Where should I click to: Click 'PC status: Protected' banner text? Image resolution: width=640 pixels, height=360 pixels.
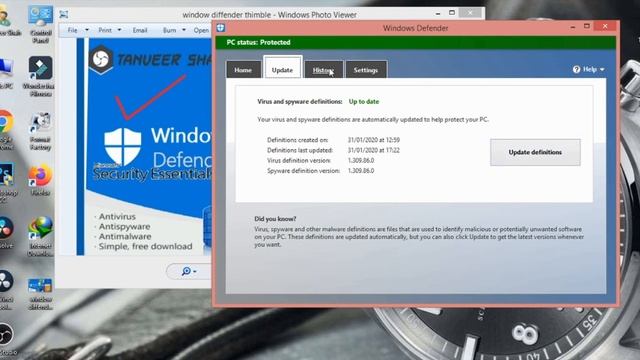click(x=258, y=42)
